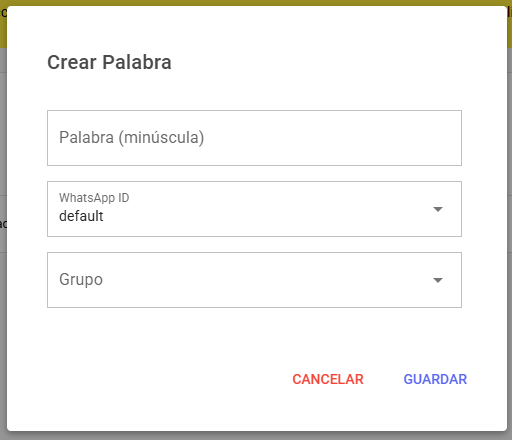Save the word with GUARDAR
Image resolution: width=512 pixels, height=440 pixels.
click(x=435, y=379)
